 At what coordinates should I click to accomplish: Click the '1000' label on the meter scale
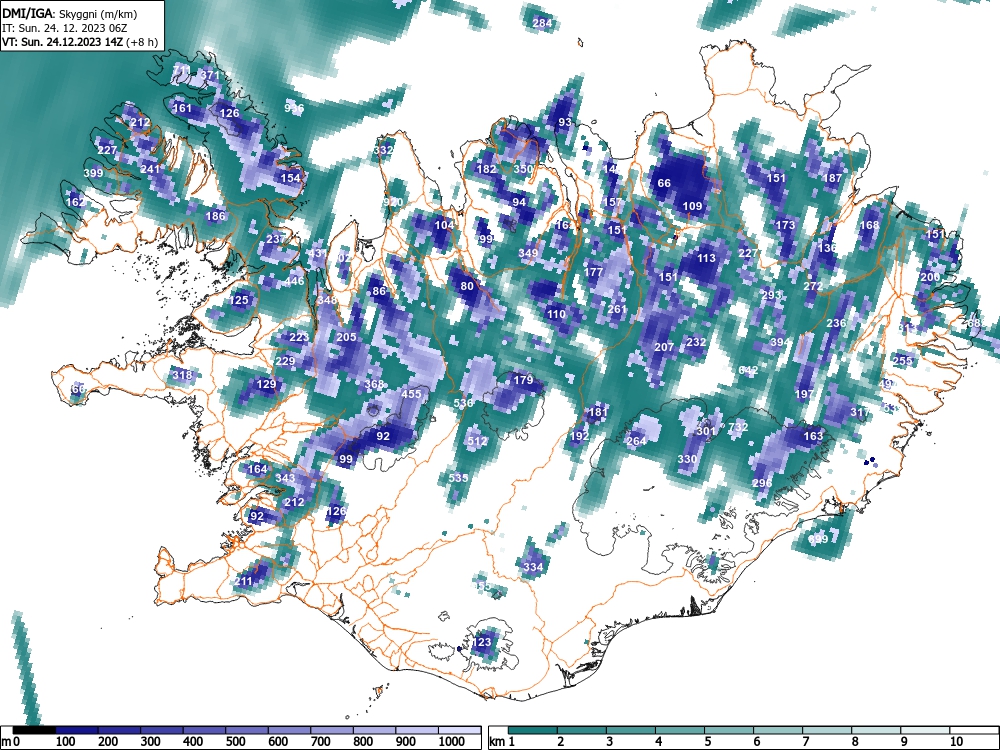tap(452, 742)
